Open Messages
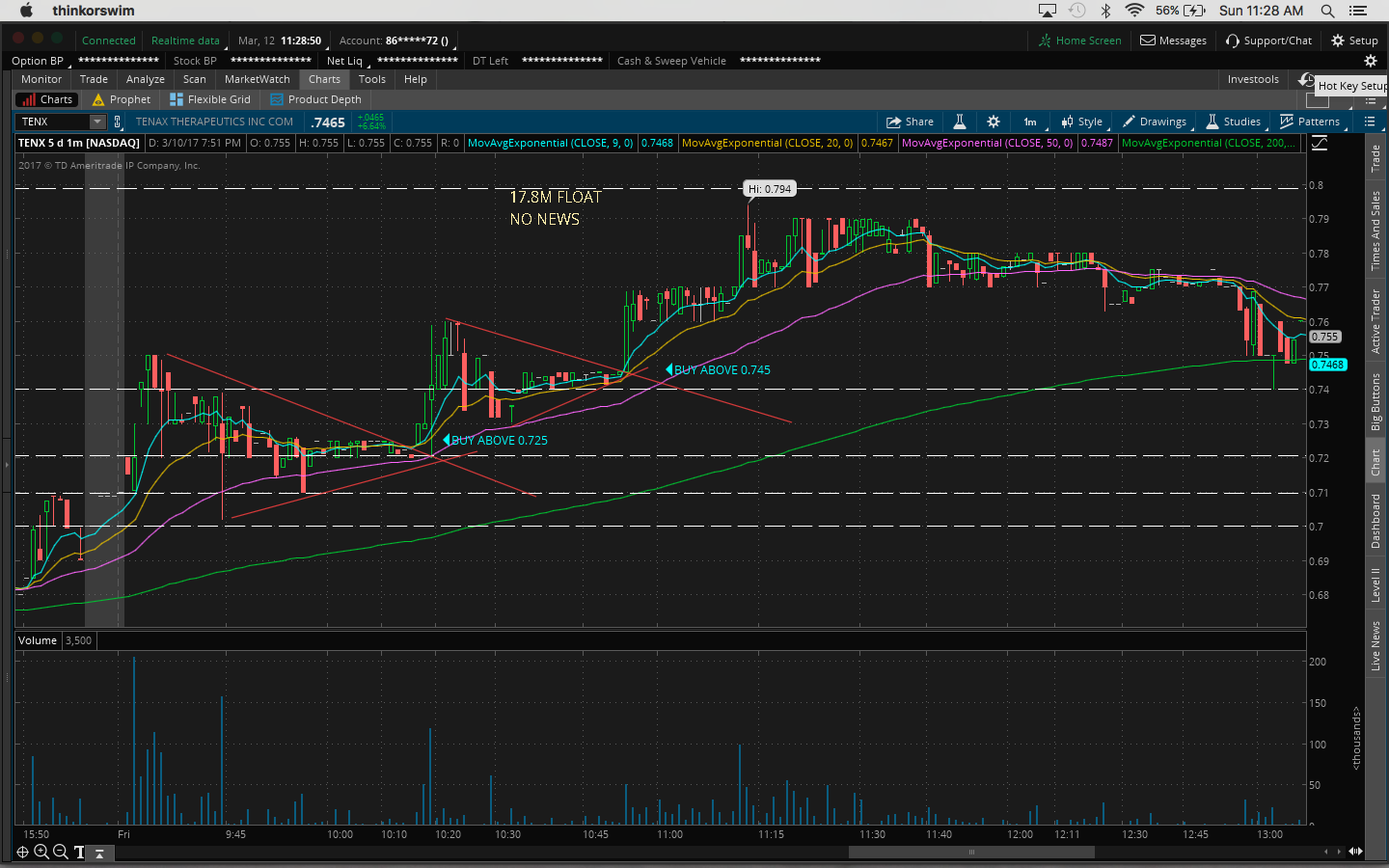Screen dimensions: 1389x868 [x=1174, y=41]
